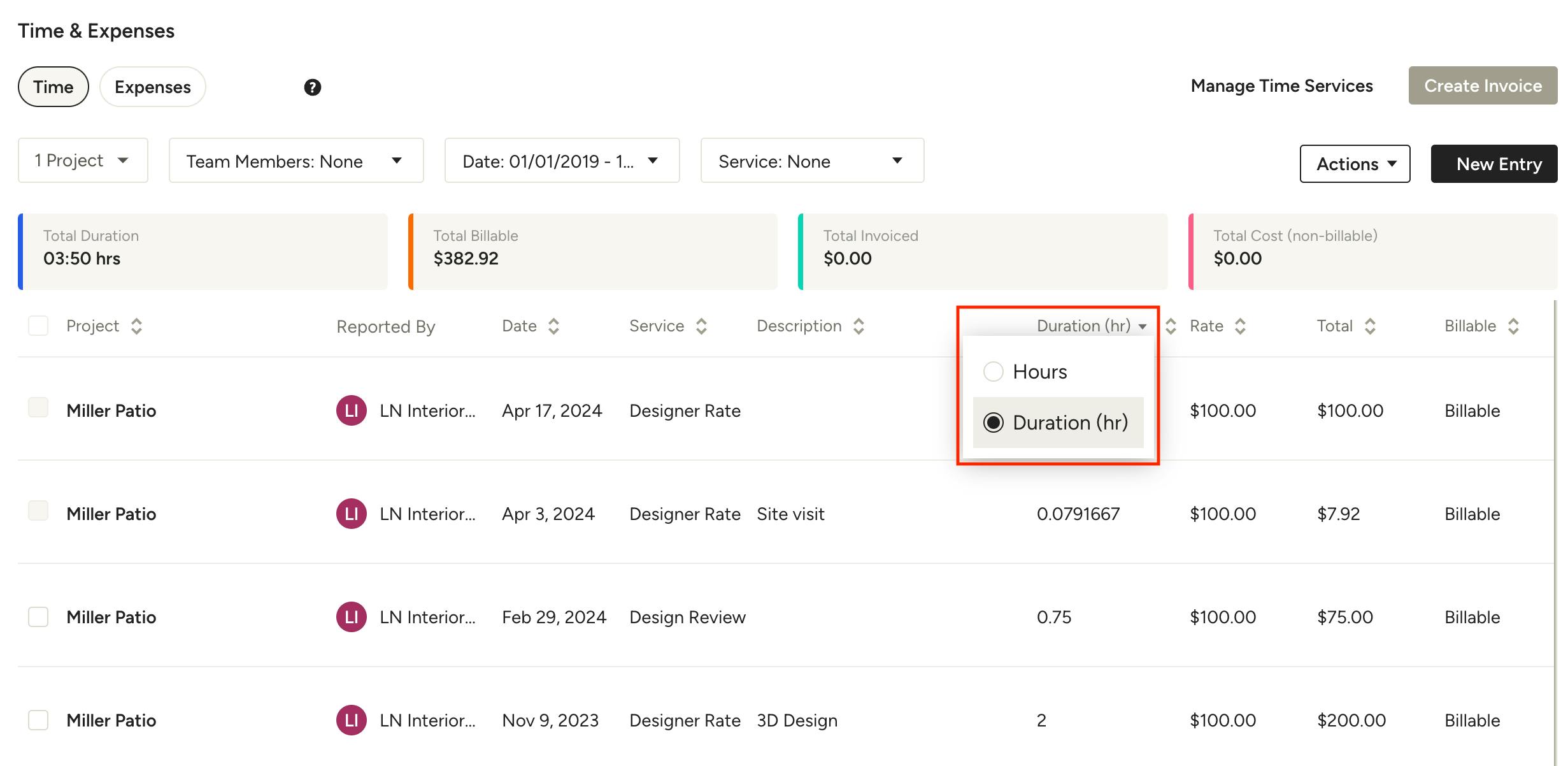This screenshot has width=1568, height=766.
Task: Click the $7.92 total cell
Action: [1338, 514]
